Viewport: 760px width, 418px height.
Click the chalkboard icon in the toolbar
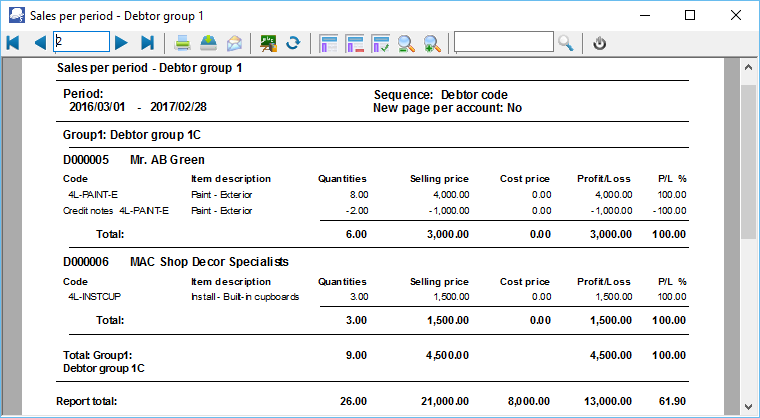click(268, 43)
